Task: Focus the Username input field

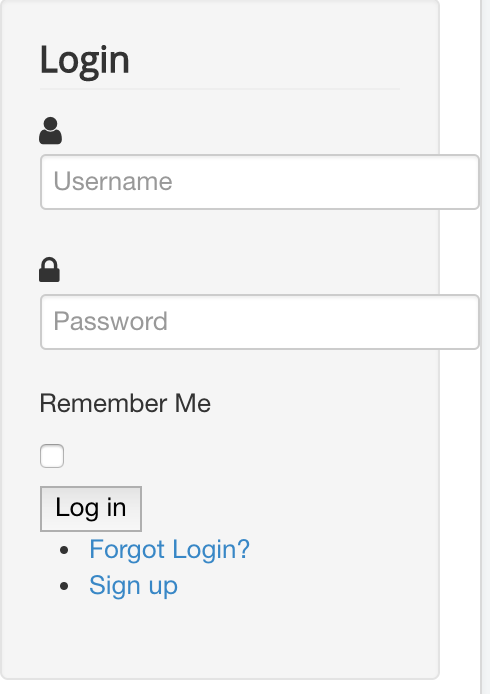Action: [x=260, y=182]
